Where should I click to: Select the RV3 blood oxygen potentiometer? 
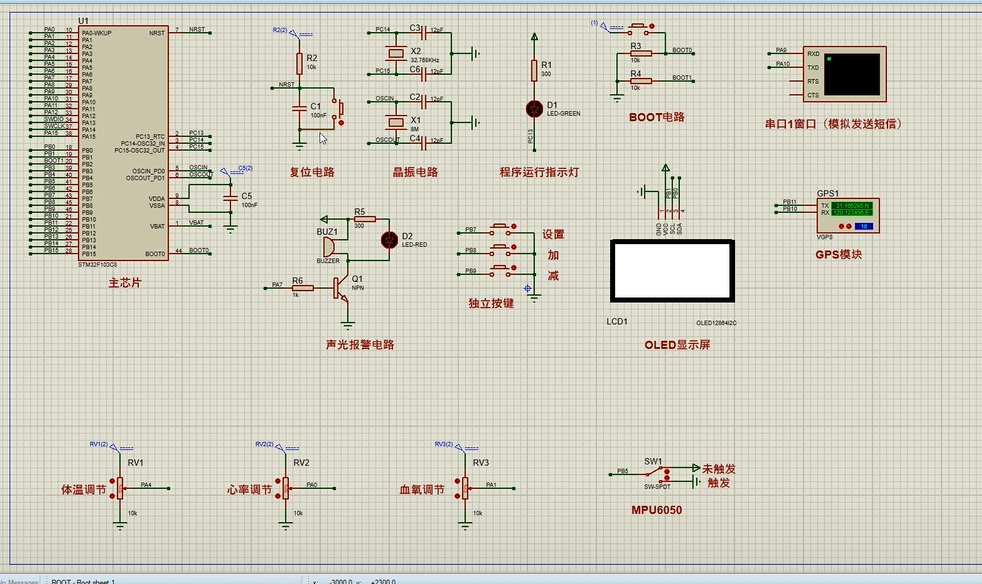(x=465, y=488)
